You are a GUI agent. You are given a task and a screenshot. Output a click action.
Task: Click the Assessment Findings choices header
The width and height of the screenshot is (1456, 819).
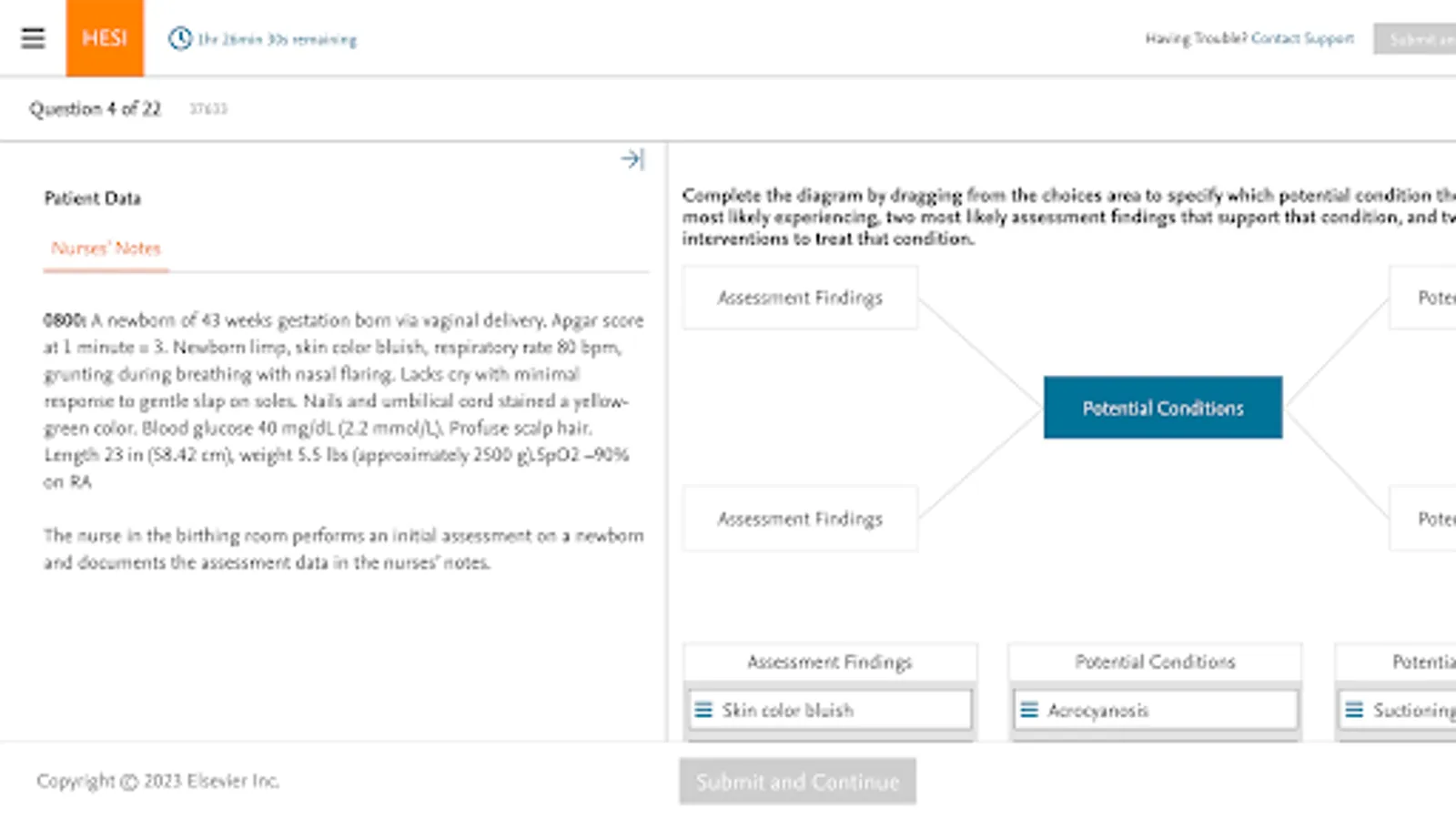[829, 662]
